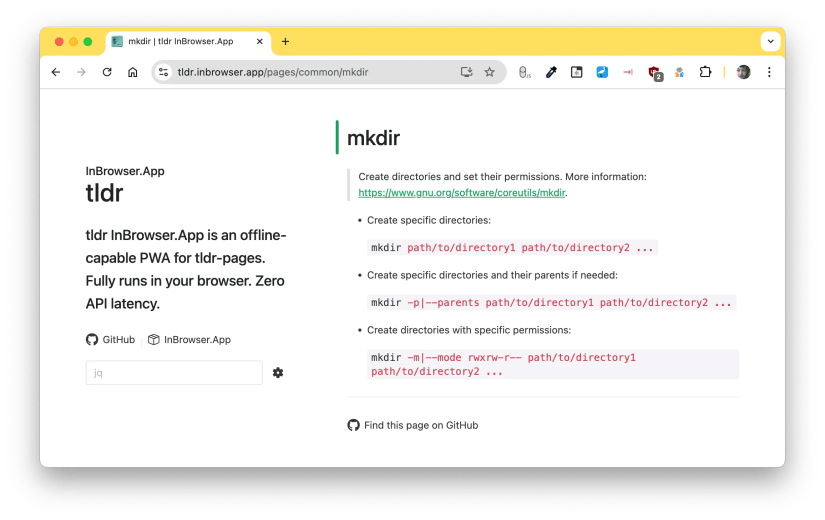Screen dimensions: 825x520
Task: Bookmark this page with the star
Action: pyautogui.click(x=490, y=72)
